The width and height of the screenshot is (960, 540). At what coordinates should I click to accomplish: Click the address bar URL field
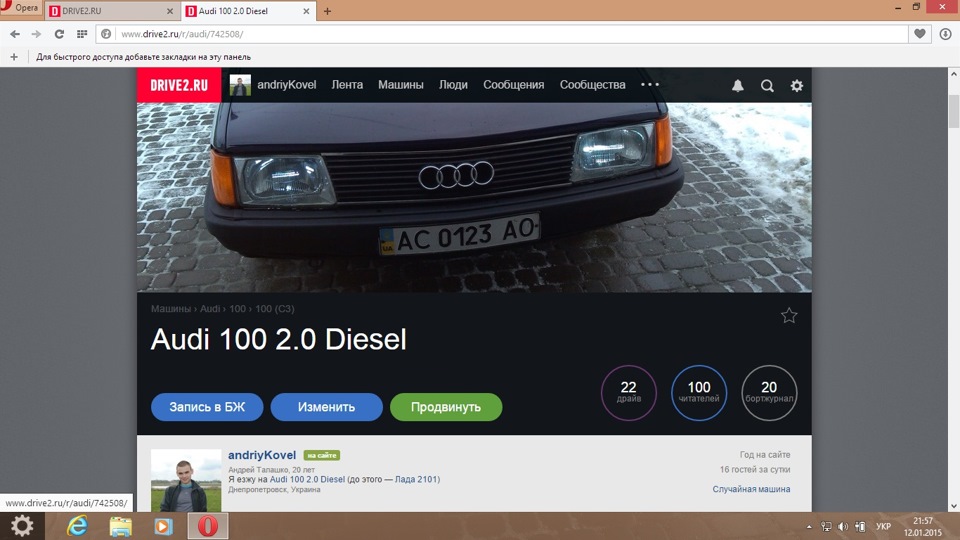(x=501, y=34)
